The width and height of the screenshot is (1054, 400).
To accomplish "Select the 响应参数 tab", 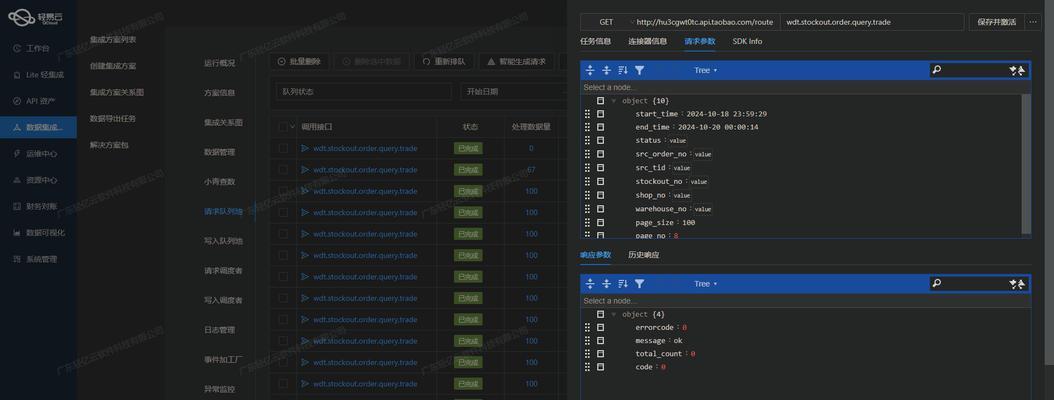I will pos(596,255).
